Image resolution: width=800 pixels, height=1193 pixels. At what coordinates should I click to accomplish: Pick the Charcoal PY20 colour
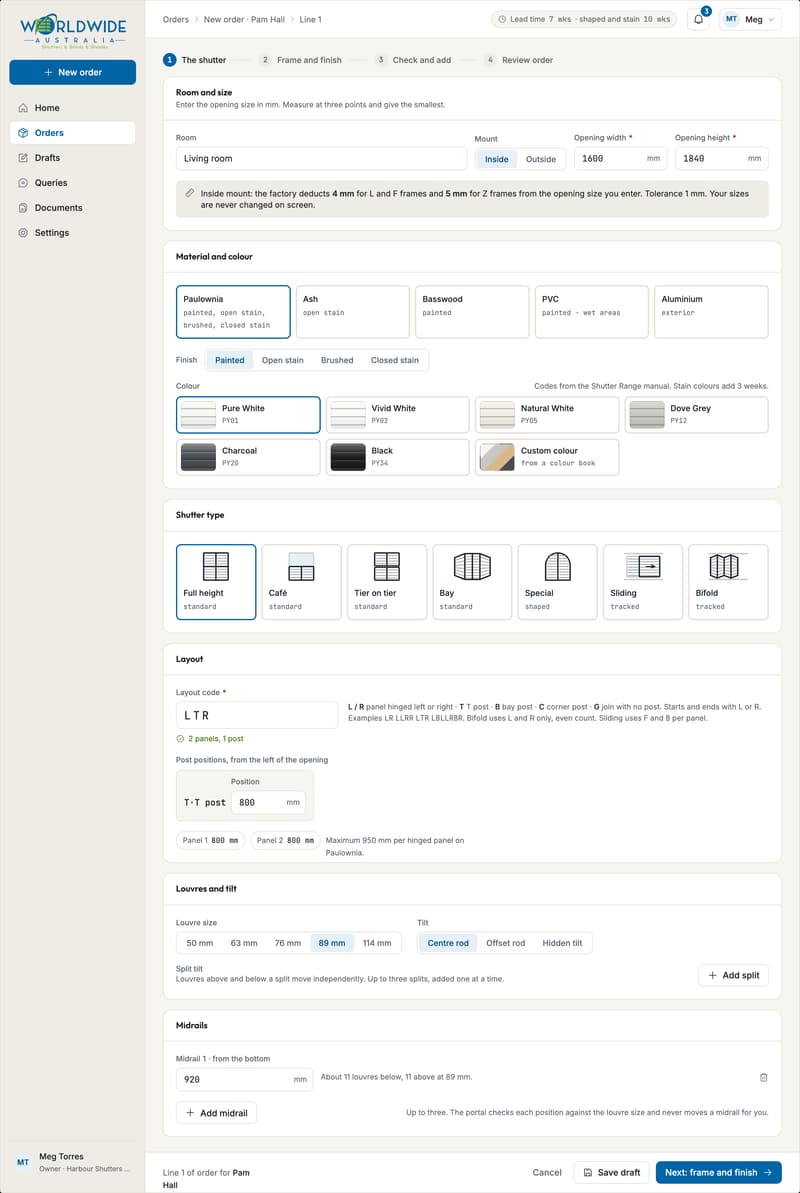(248, 457)
